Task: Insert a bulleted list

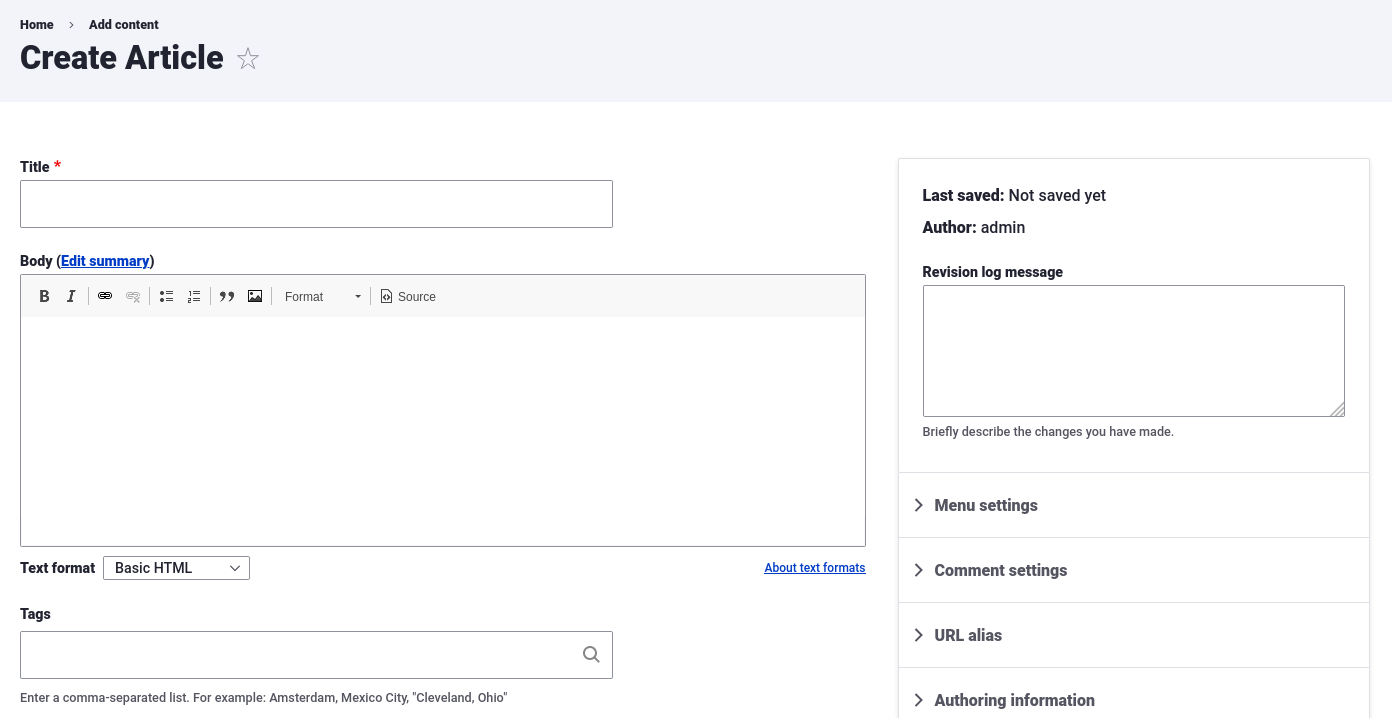Action: pos(166,296)
